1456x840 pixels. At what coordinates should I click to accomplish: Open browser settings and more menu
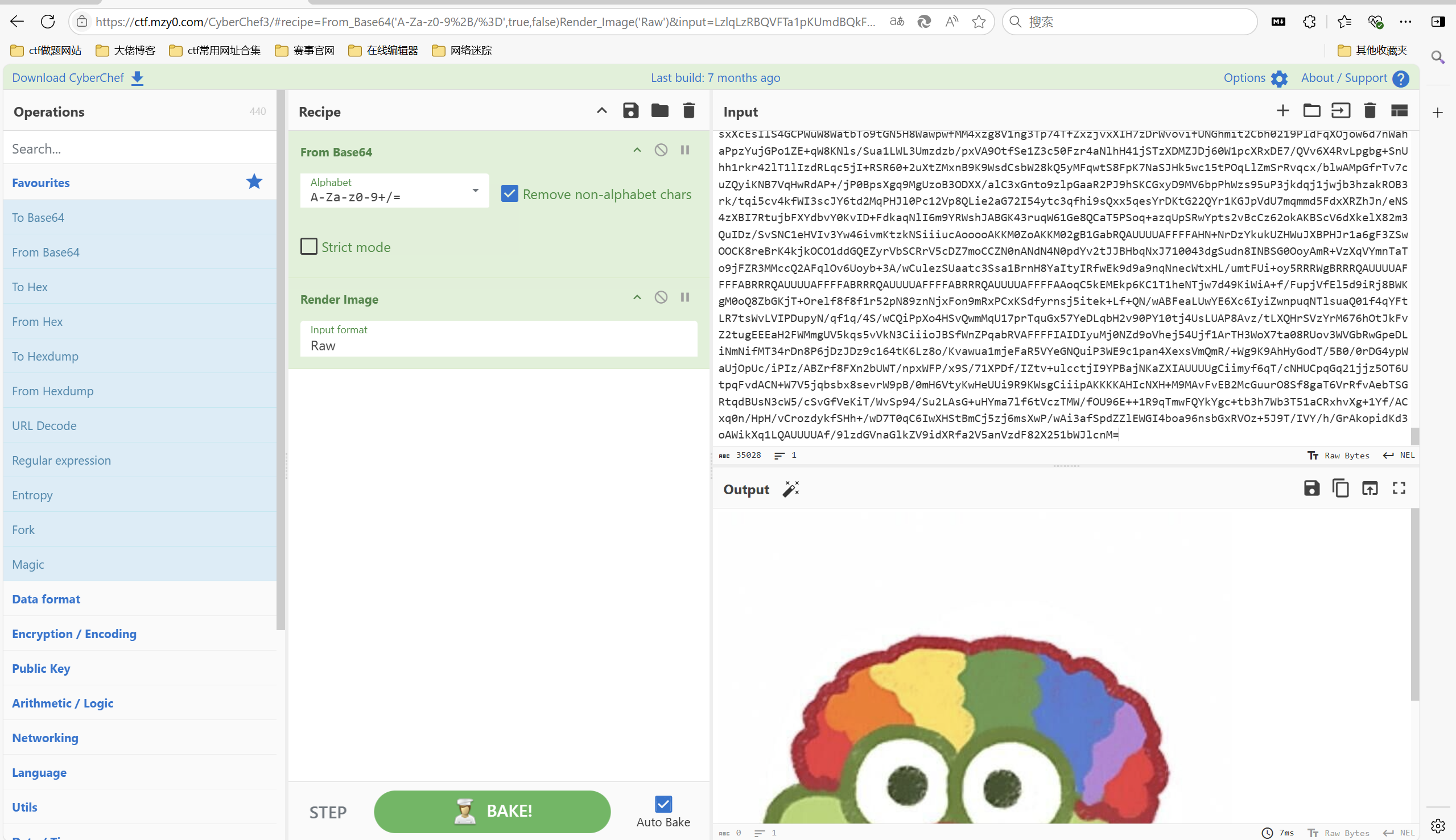1405,22
